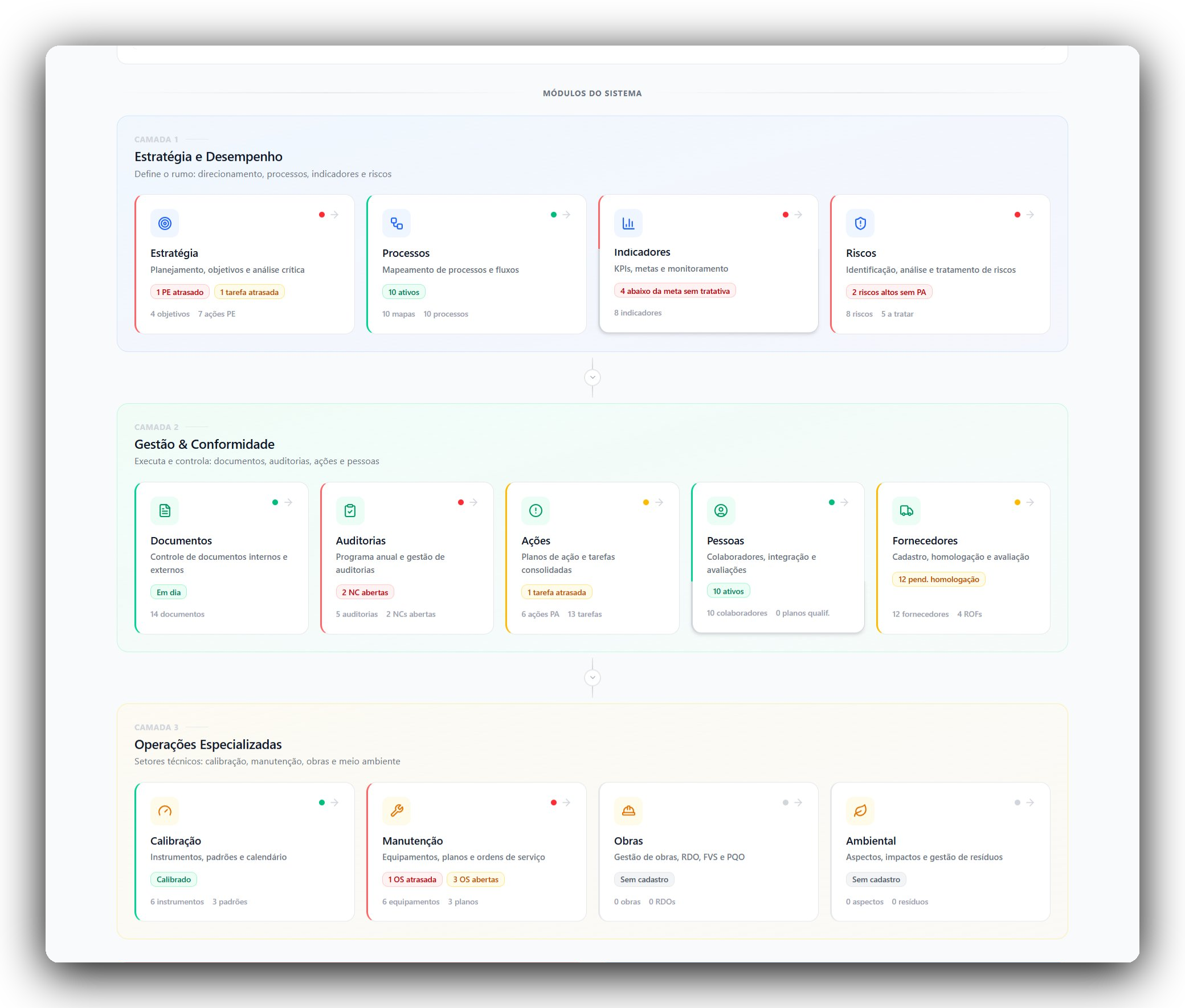Click the '1 PE atrasado' badge
This screenshot has width=1185, height=1008.
click(180, 292)
